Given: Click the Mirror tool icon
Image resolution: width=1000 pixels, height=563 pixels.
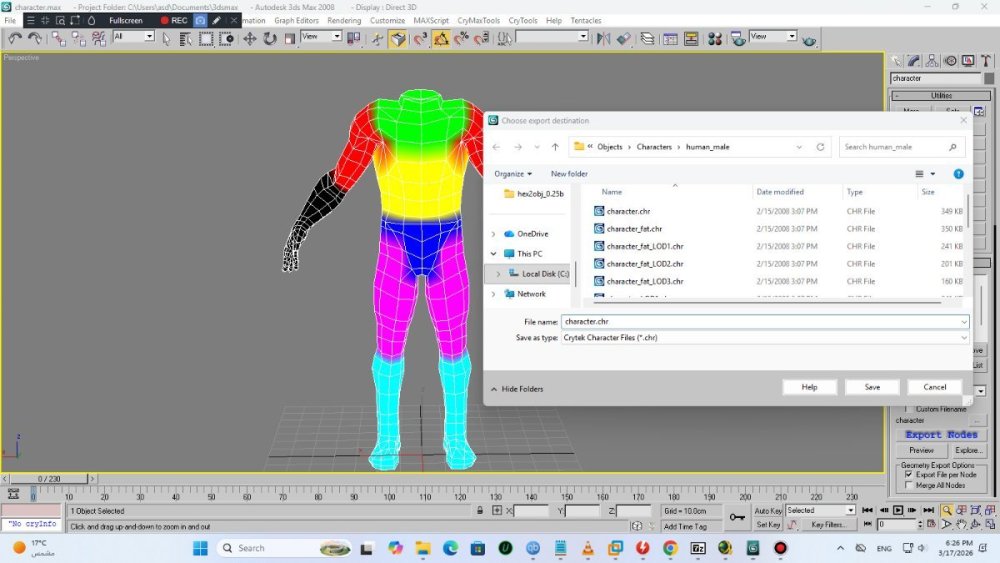Looking at the screenshot, I should pos(603,39).
